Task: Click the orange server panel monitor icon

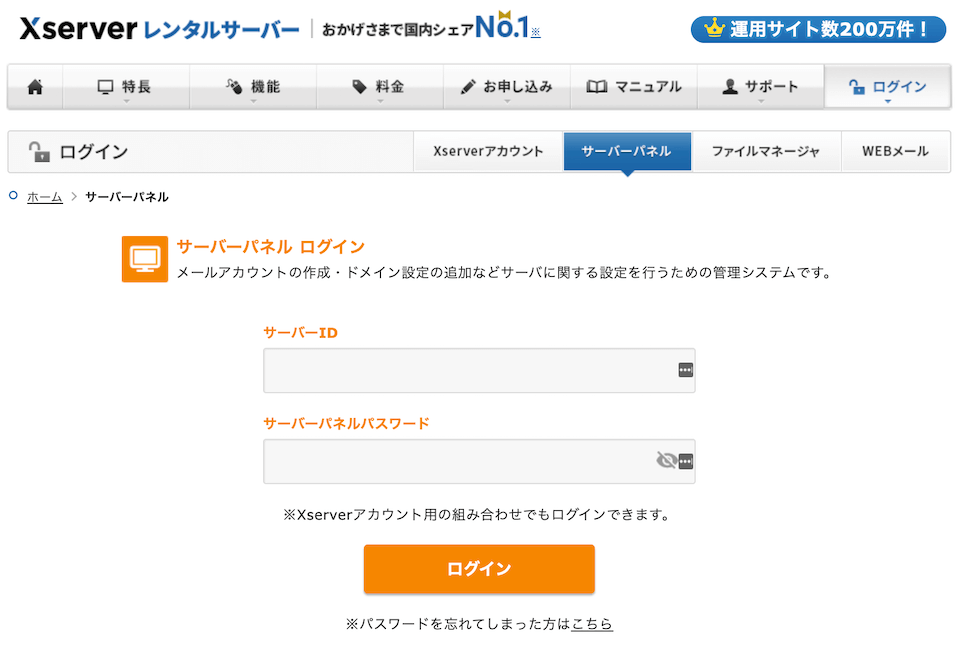Action: 145,259
